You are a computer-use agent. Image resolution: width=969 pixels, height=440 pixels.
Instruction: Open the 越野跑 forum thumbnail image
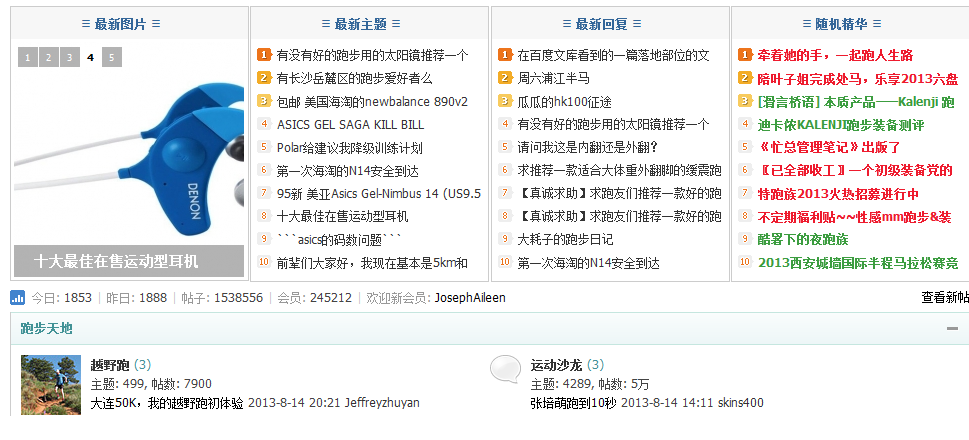[x=51, y=384]
